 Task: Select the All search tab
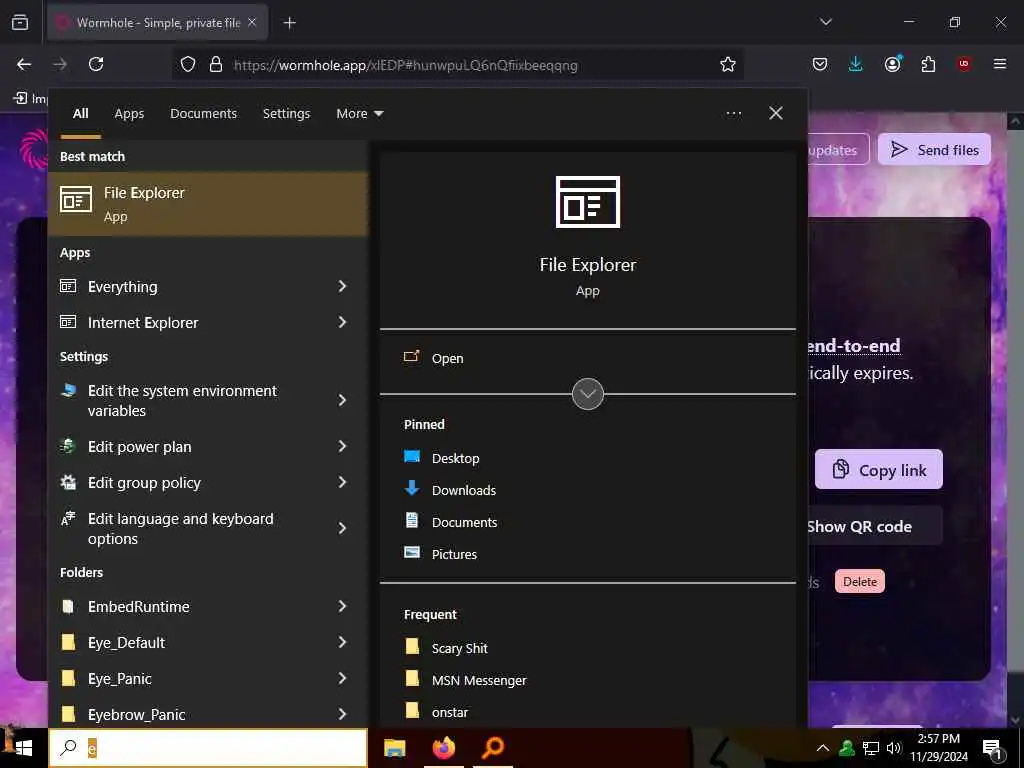click(81, 114)
